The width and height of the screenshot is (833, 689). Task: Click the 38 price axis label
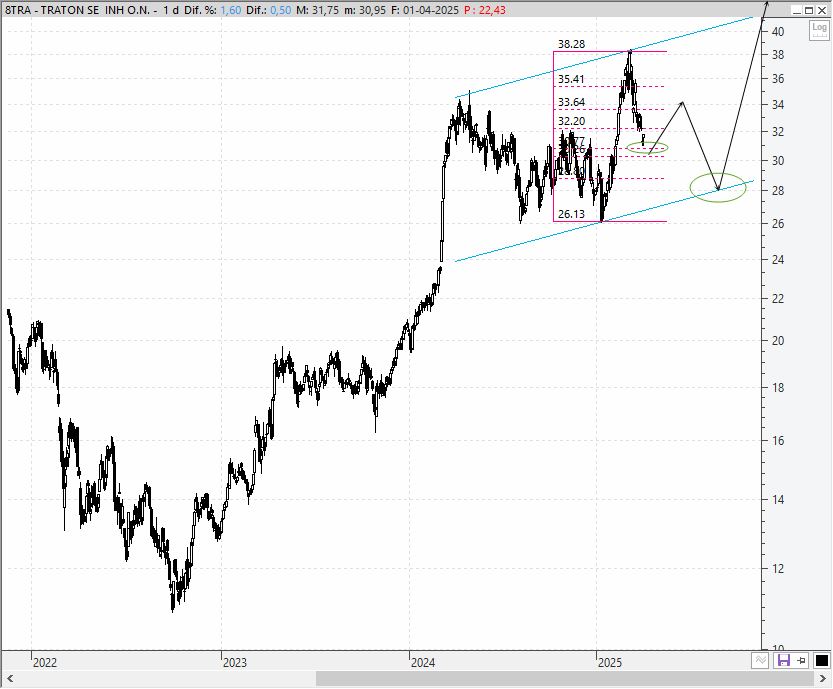(x=778, y=55)
